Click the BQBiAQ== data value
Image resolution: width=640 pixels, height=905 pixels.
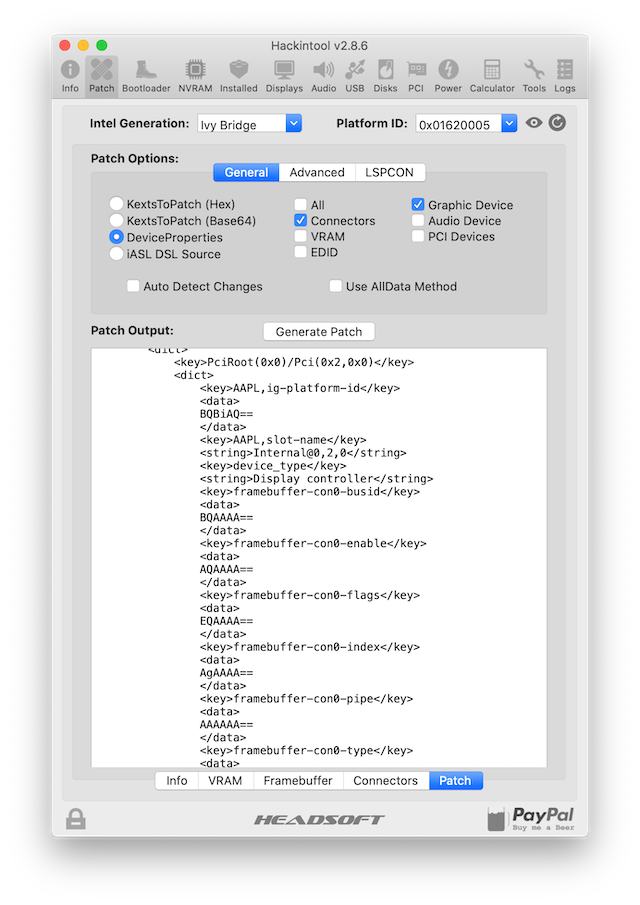coord(226,414)
